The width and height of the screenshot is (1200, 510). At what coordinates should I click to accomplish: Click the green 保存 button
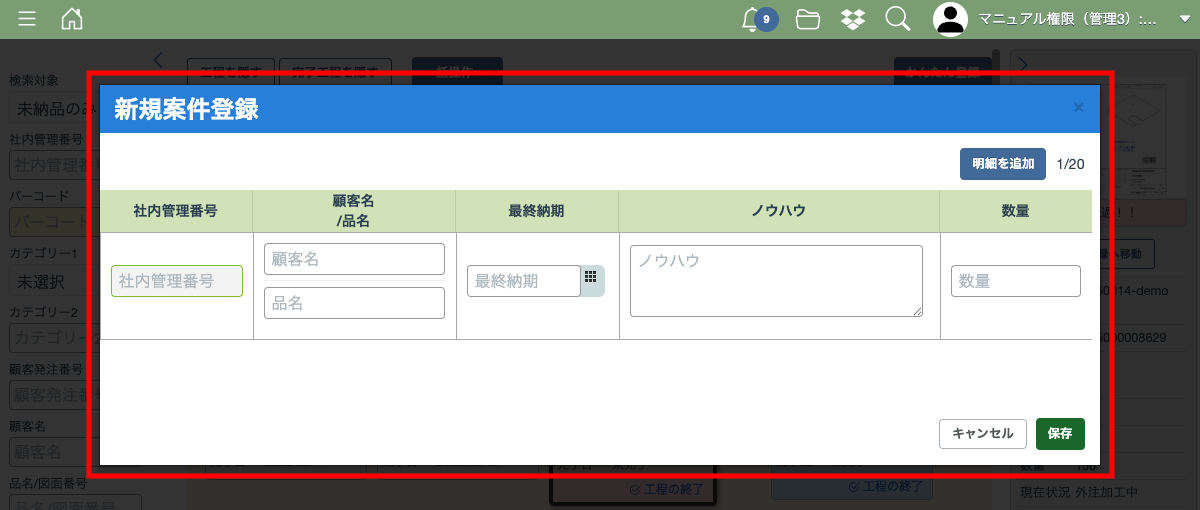[x=1060, y=434]
